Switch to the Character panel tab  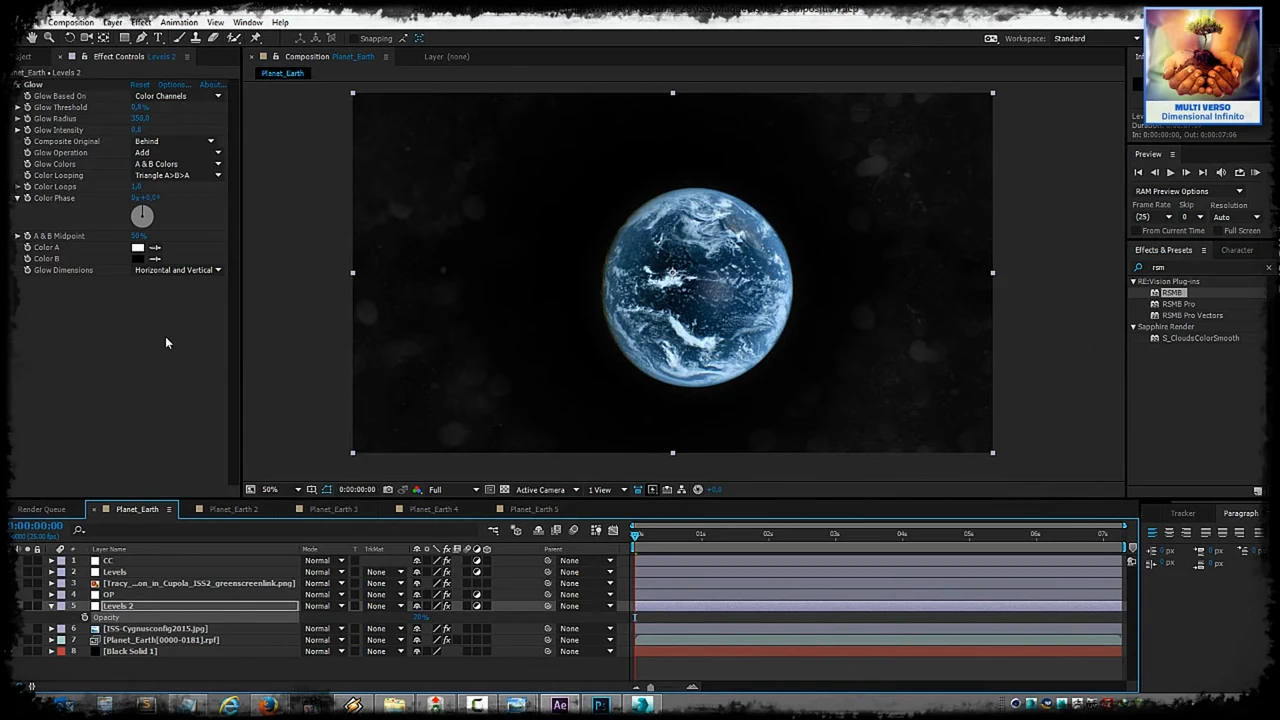coord(1237,250)
